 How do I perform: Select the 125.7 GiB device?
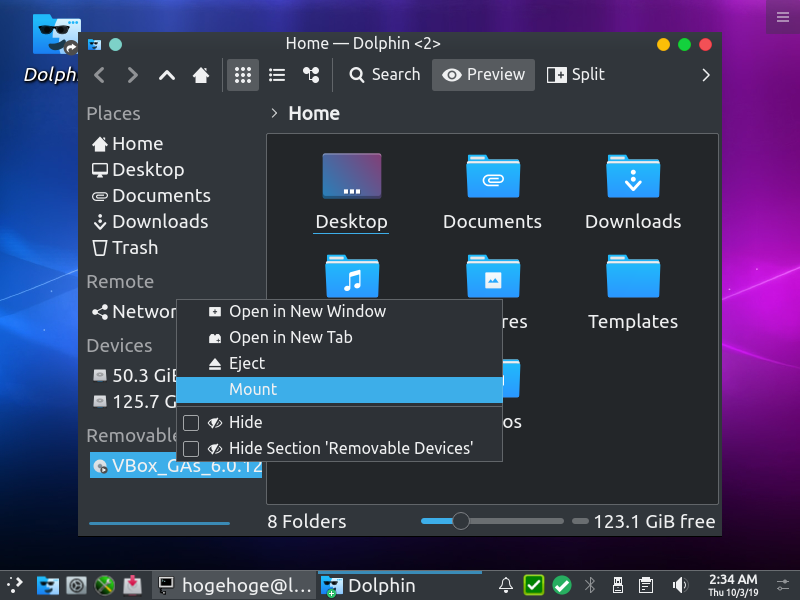[x=133, y=402]
